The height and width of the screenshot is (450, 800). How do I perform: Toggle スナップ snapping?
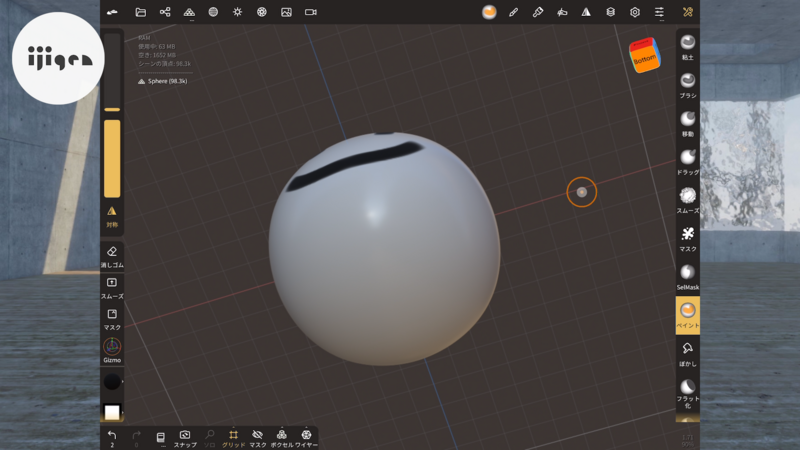[185, 438]
